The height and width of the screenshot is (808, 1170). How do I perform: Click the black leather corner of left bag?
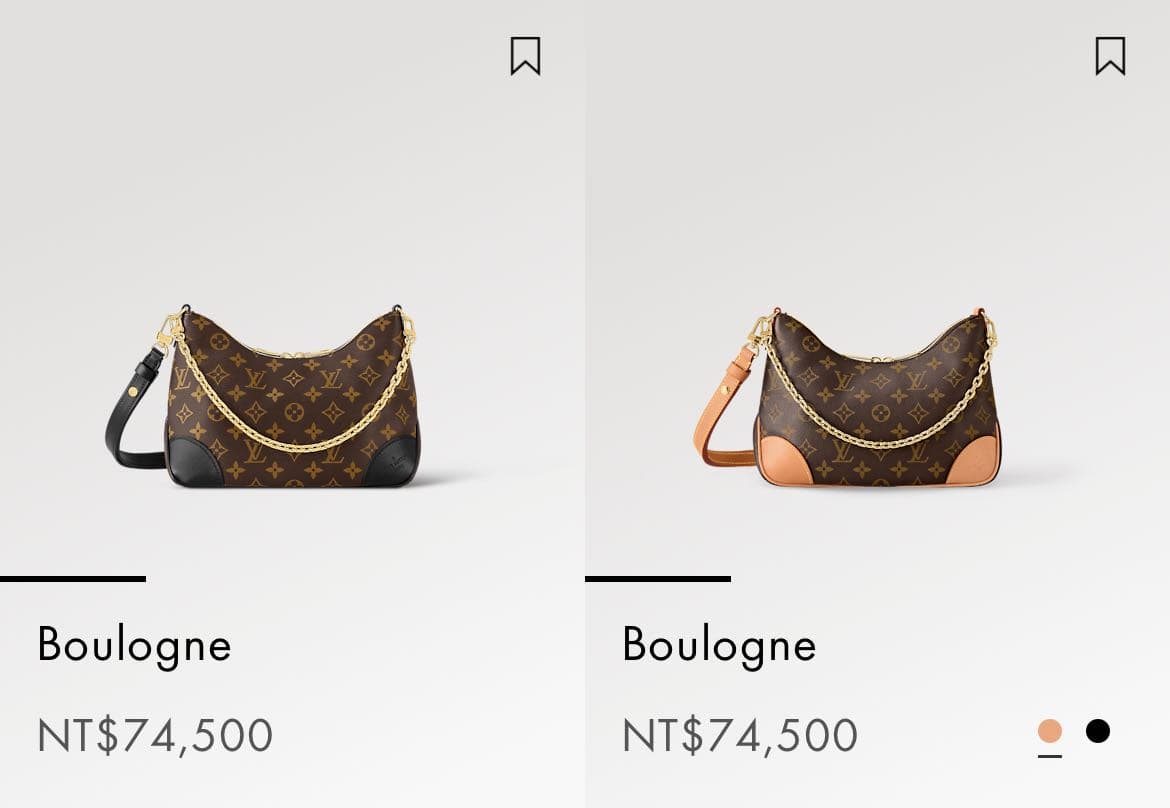click(x=192, y=463)
